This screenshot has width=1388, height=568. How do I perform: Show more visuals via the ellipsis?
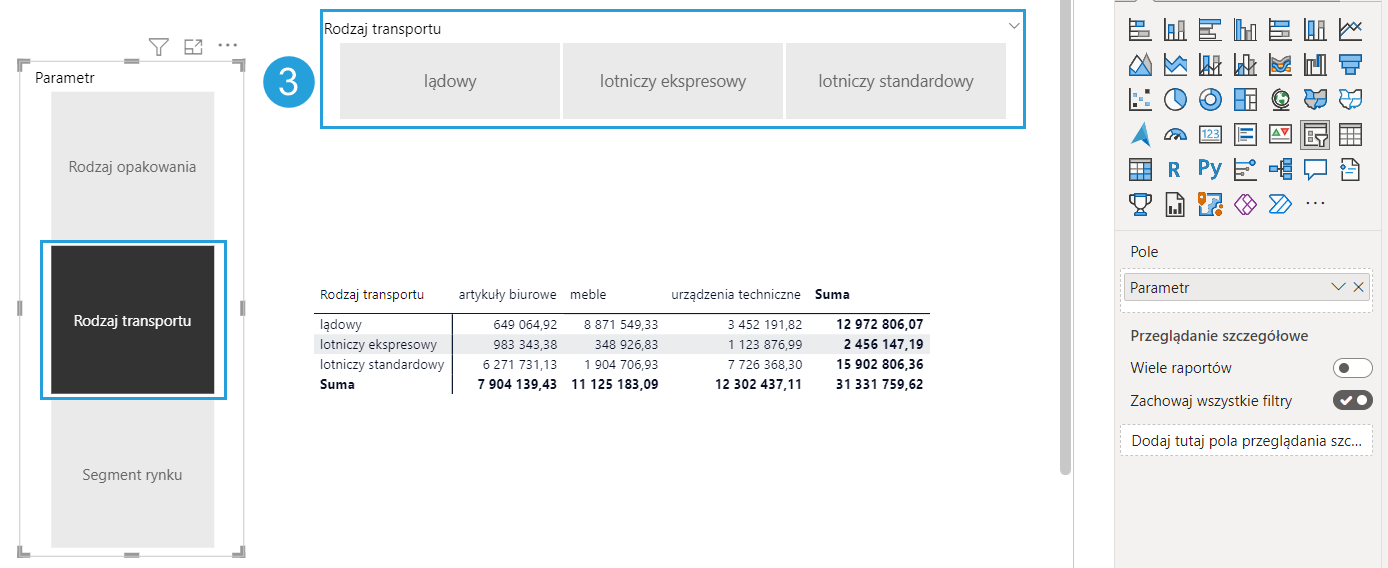[1315, 204]
